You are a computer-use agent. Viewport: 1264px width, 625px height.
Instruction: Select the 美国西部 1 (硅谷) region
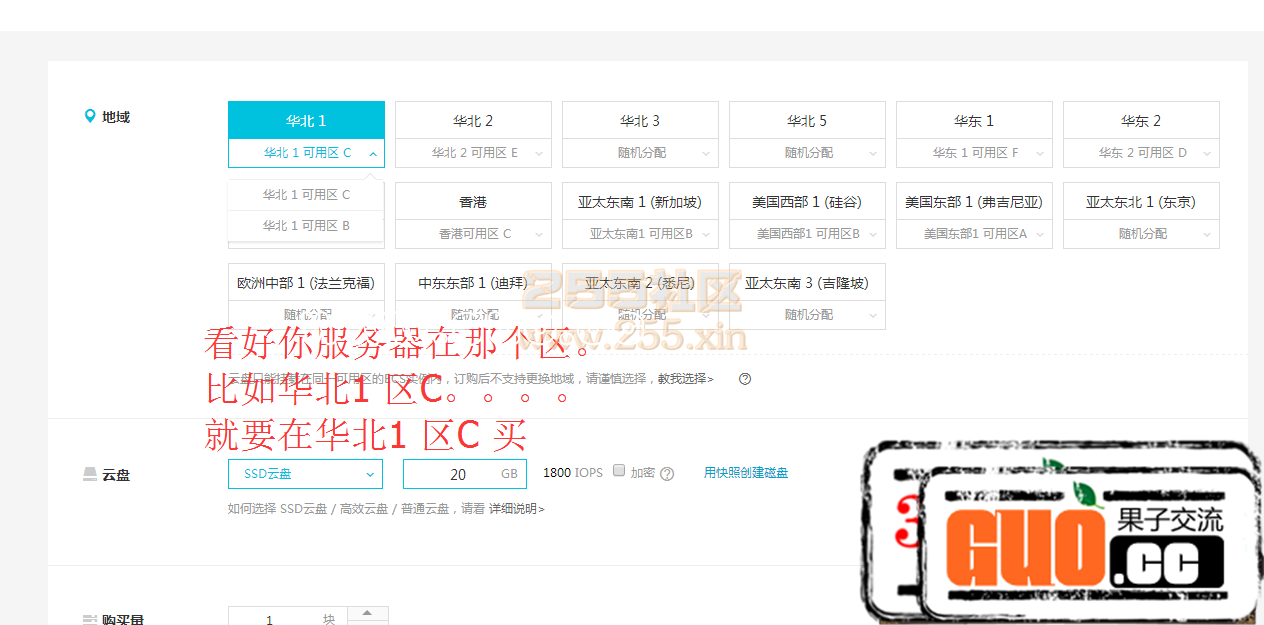tap(807, 201)
